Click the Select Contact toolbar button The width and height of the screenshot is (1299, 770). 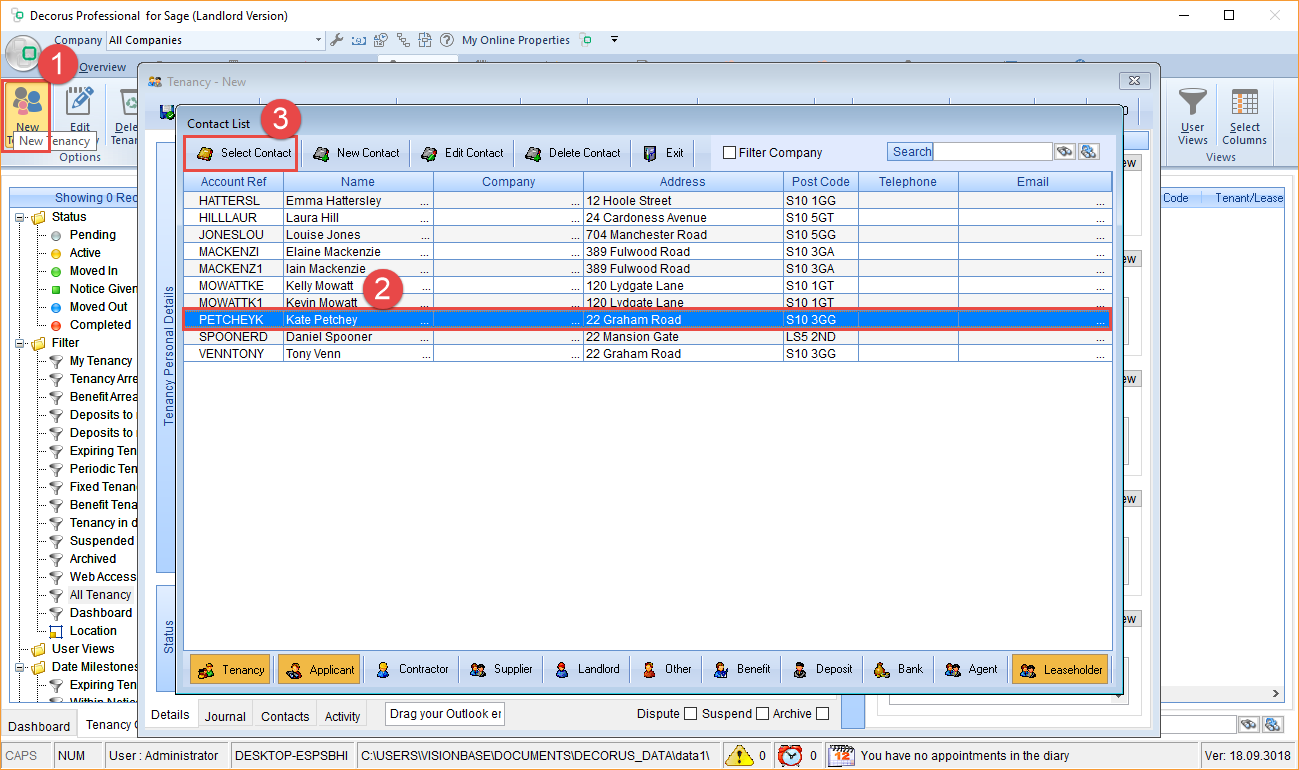coord(243,153)
